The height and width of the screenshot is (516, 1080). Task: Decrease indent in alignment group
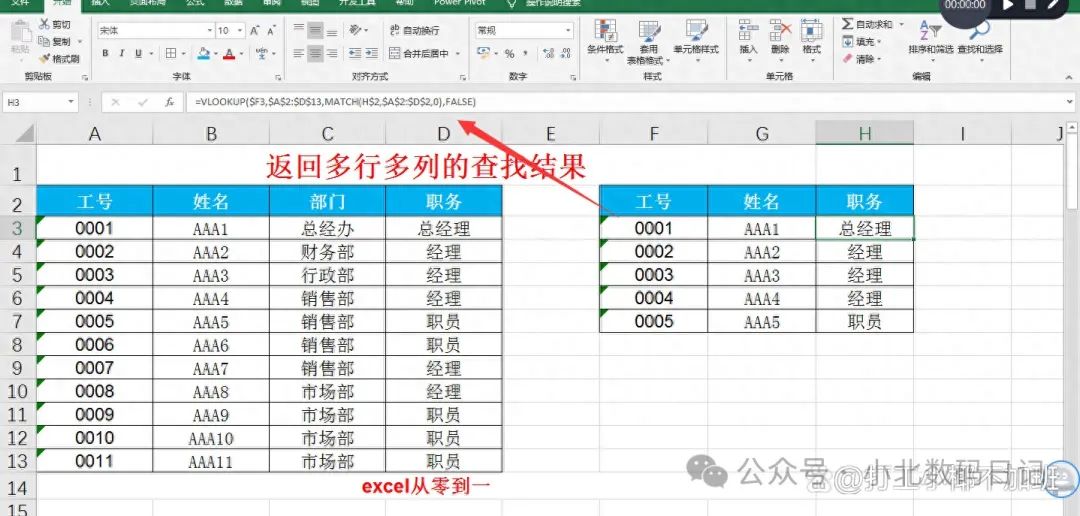(355, 52)
